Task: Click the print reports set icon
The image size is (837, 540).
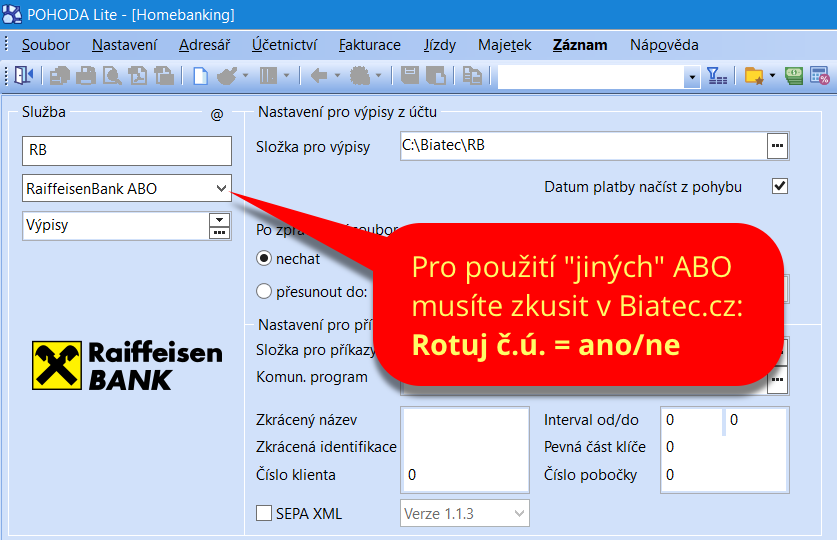Action: [59, 76]
